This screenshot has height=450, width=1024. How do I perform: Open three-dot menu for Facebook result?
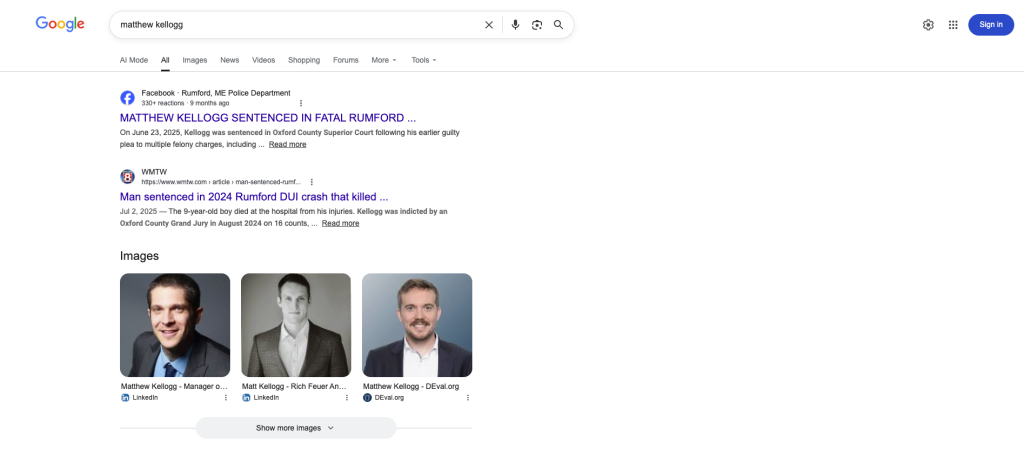[x=301, y=103]
